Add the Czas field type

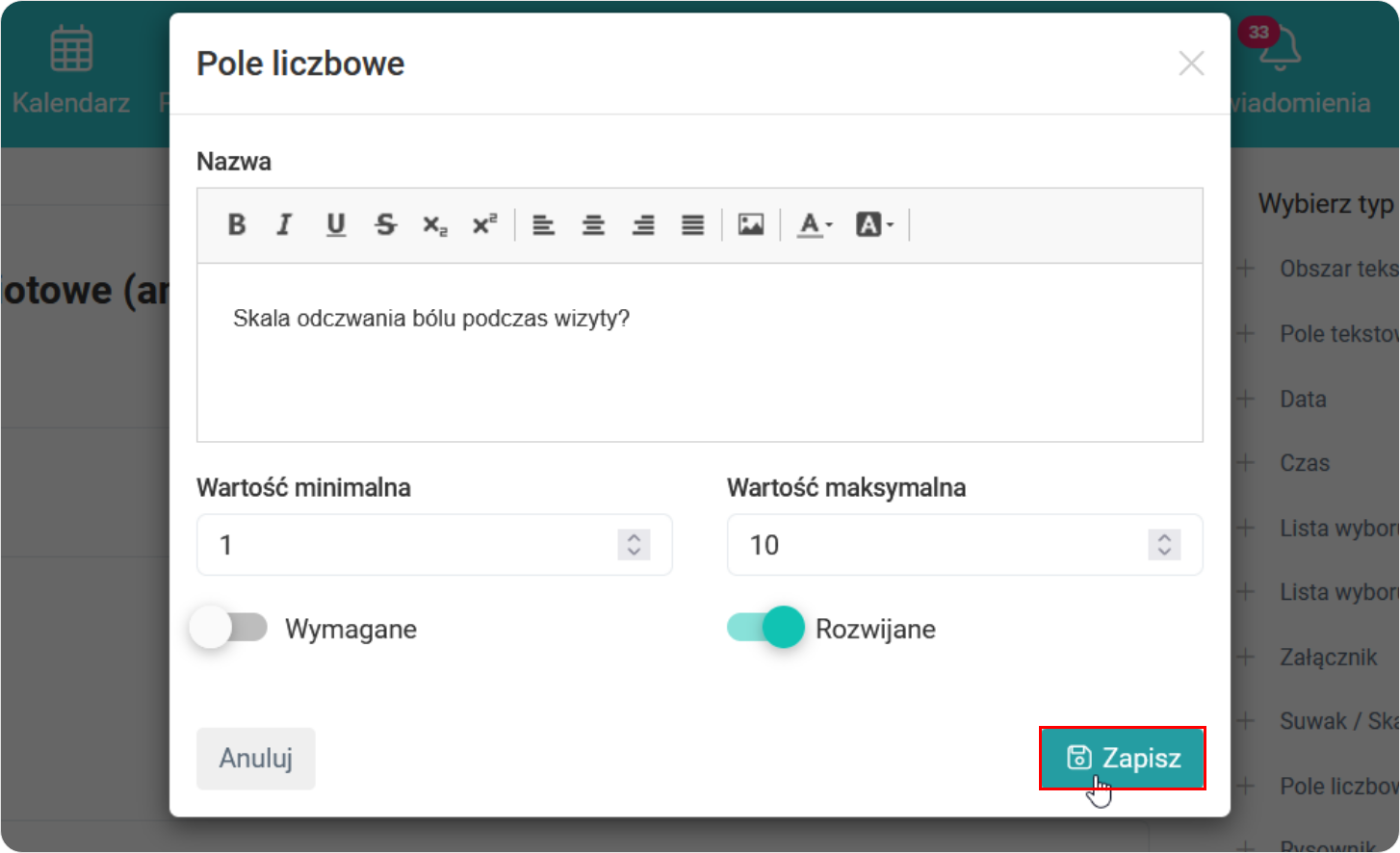point(1283,463)
